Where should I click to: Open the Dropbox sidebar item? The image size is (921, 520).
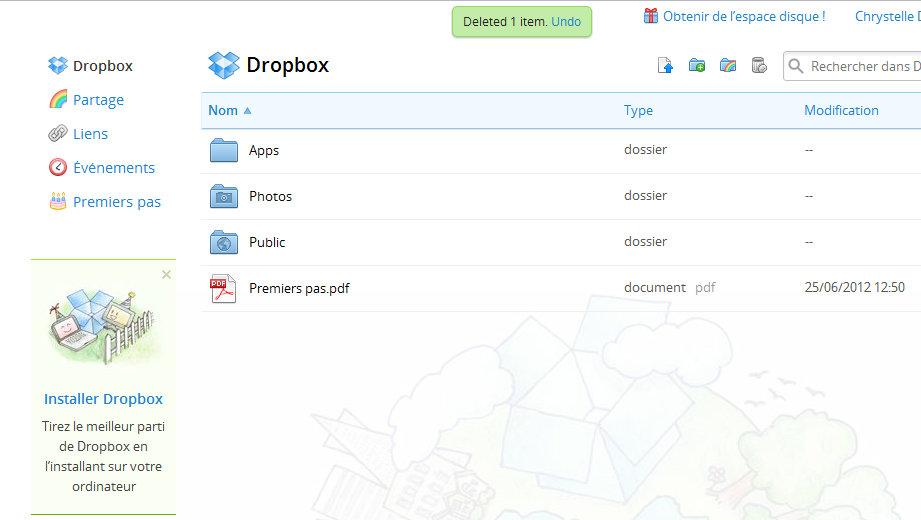[x=103, y=66]
